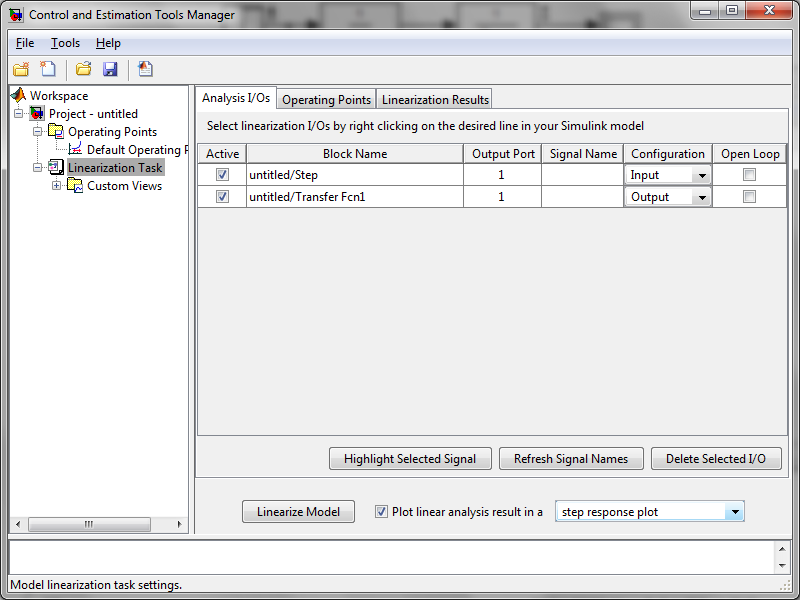Toggle Plot linear analysis result checkbox
Viewport: 800px width, 600px height.
381,511
